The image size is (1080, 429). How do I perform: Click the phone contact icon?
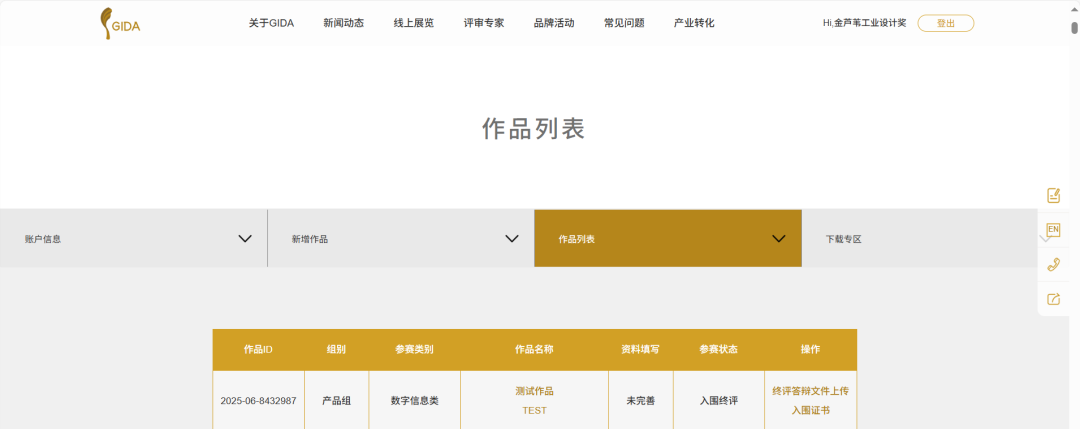pos(1053,264)
